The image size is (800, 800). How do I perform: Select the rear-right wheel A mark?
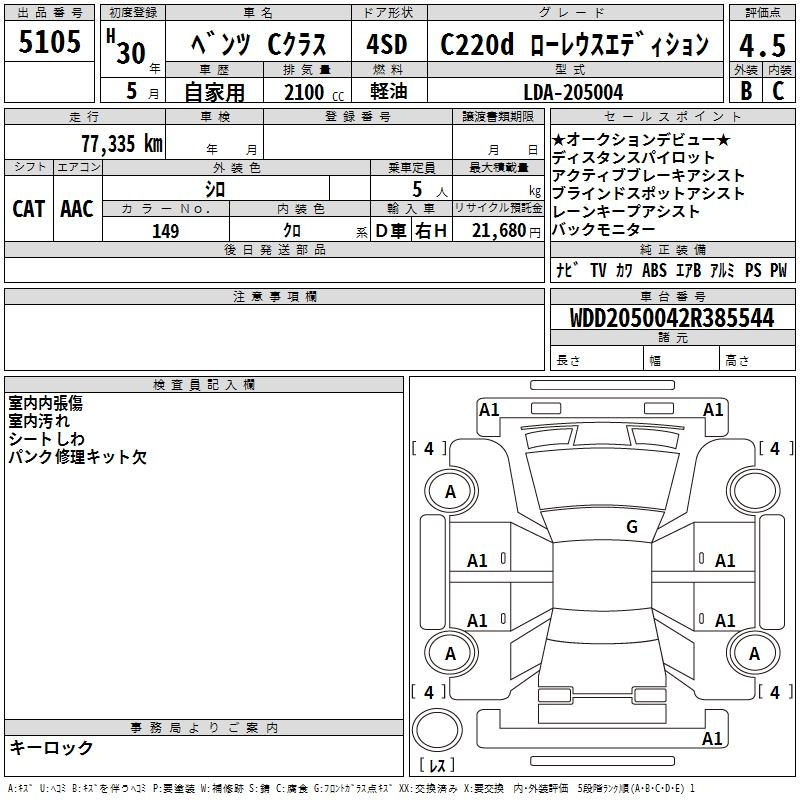(x=754, y=653)
